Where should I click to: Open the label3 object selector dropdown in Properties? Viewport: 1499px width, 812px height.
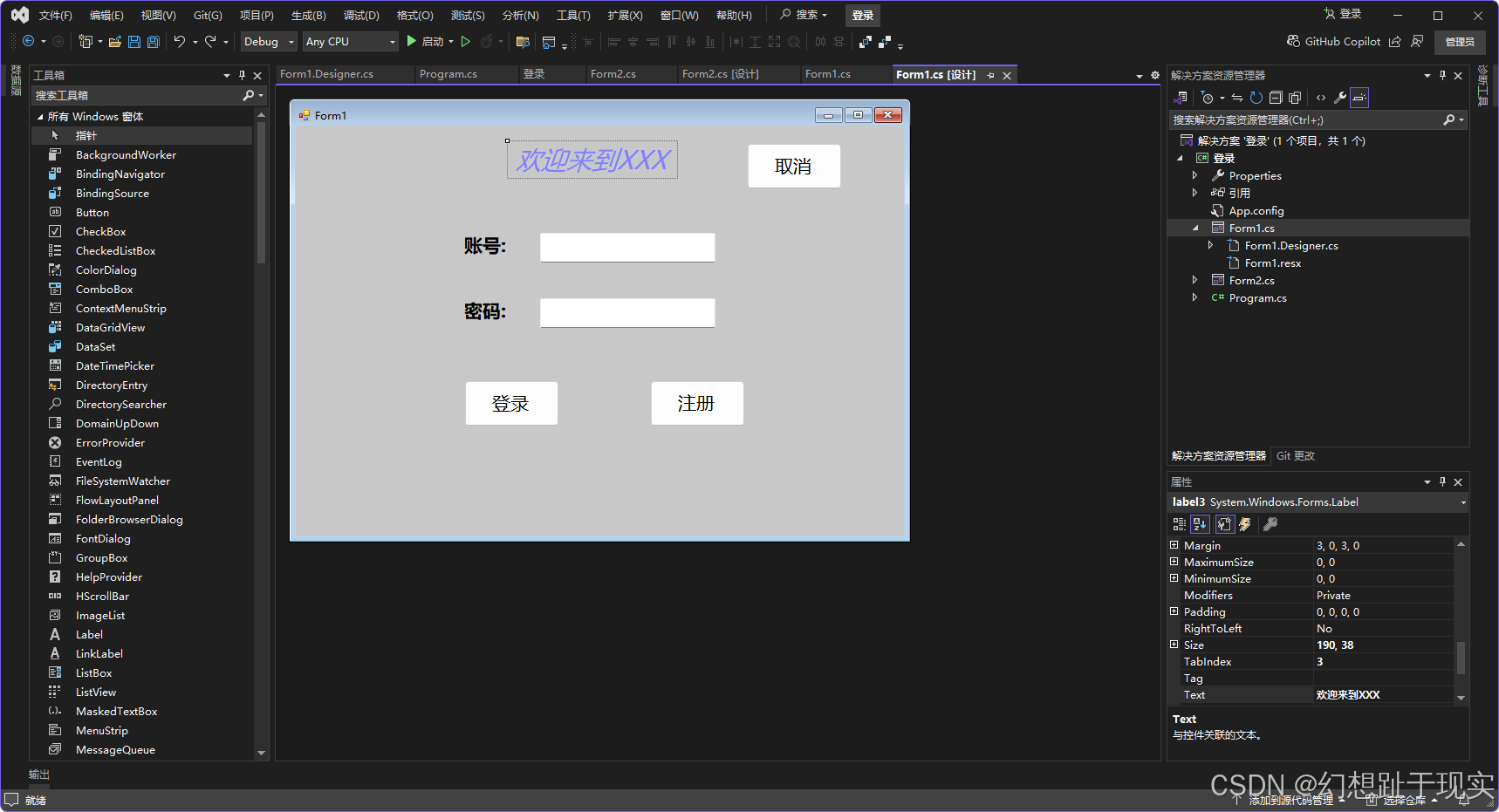[x=1462, y=502]
